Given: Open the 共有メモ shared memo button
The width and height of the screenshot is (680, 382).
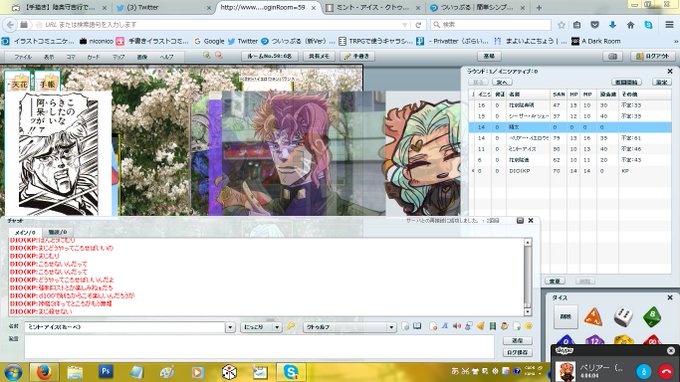Looking at the screenshot, I should tap(319, 56).
